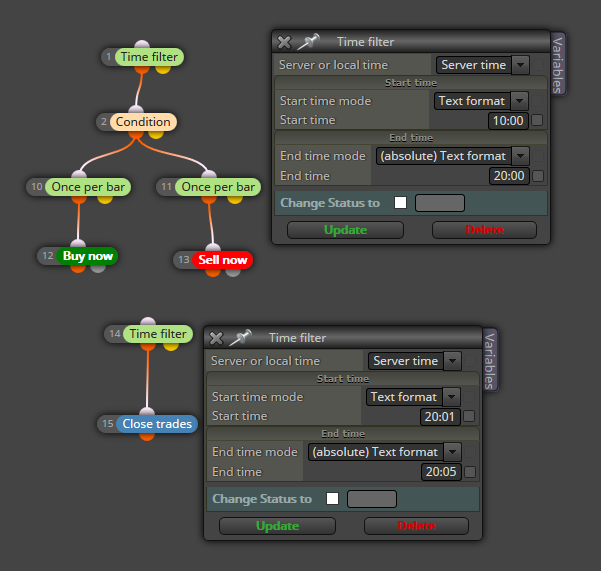601x571 pixels.
Task: Select Once per bar block numbered 11
Action: [218, 187]
